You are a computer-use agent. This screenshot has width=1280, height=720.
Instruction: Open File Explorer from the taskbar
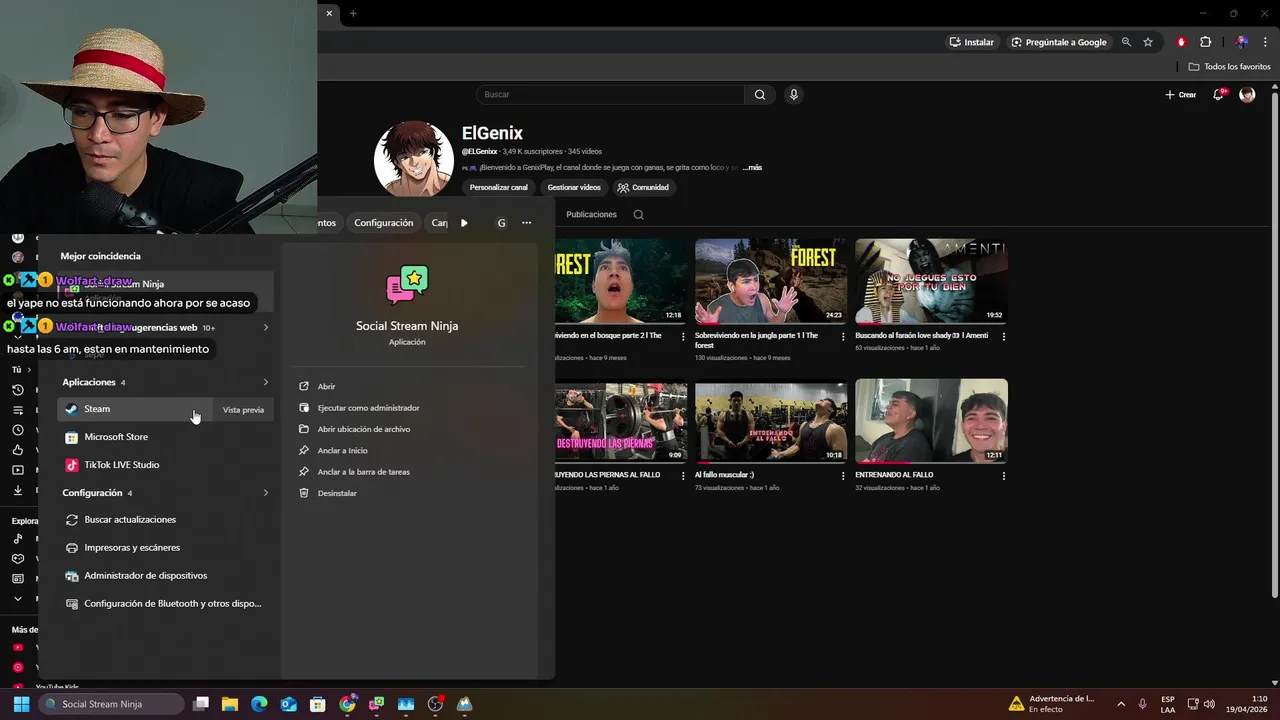pos(230,704)
